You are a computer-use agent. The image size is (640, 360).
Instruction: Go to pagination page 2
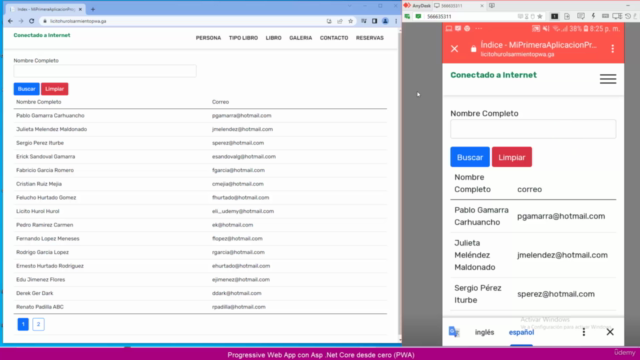click(38, 324)
